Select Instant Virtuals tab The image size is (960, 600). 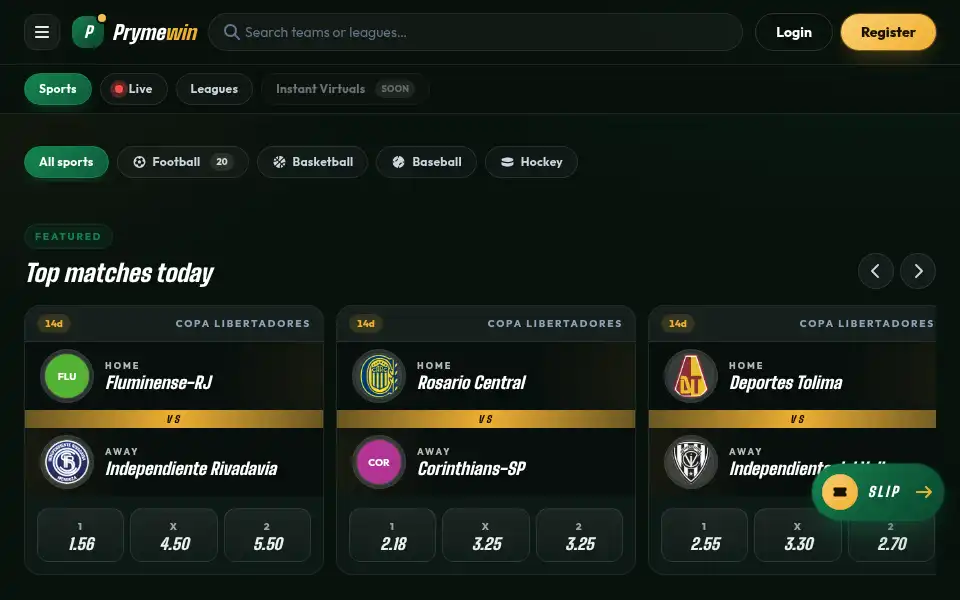(x=344, y=89)
